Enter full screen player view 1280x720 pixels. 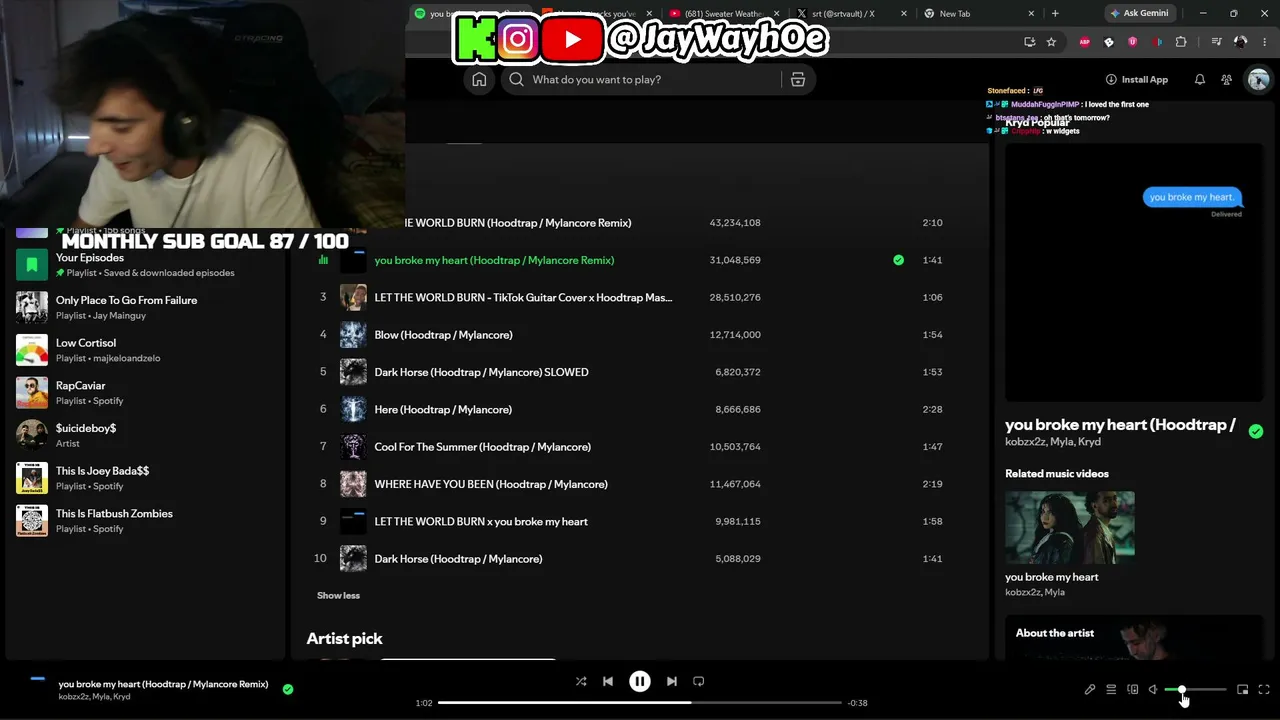click(x=1264, y=690)
